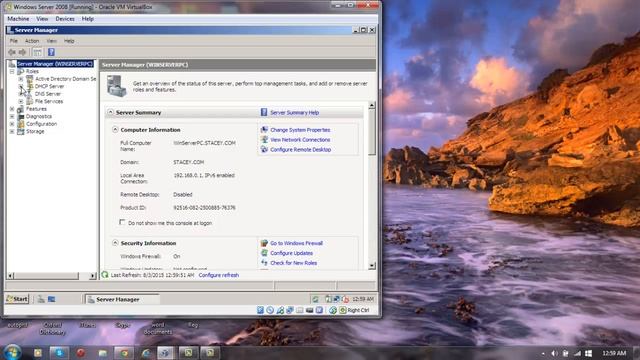Select the DHCP Server tree item
The image size is (640, 360).
coord(49,87)
